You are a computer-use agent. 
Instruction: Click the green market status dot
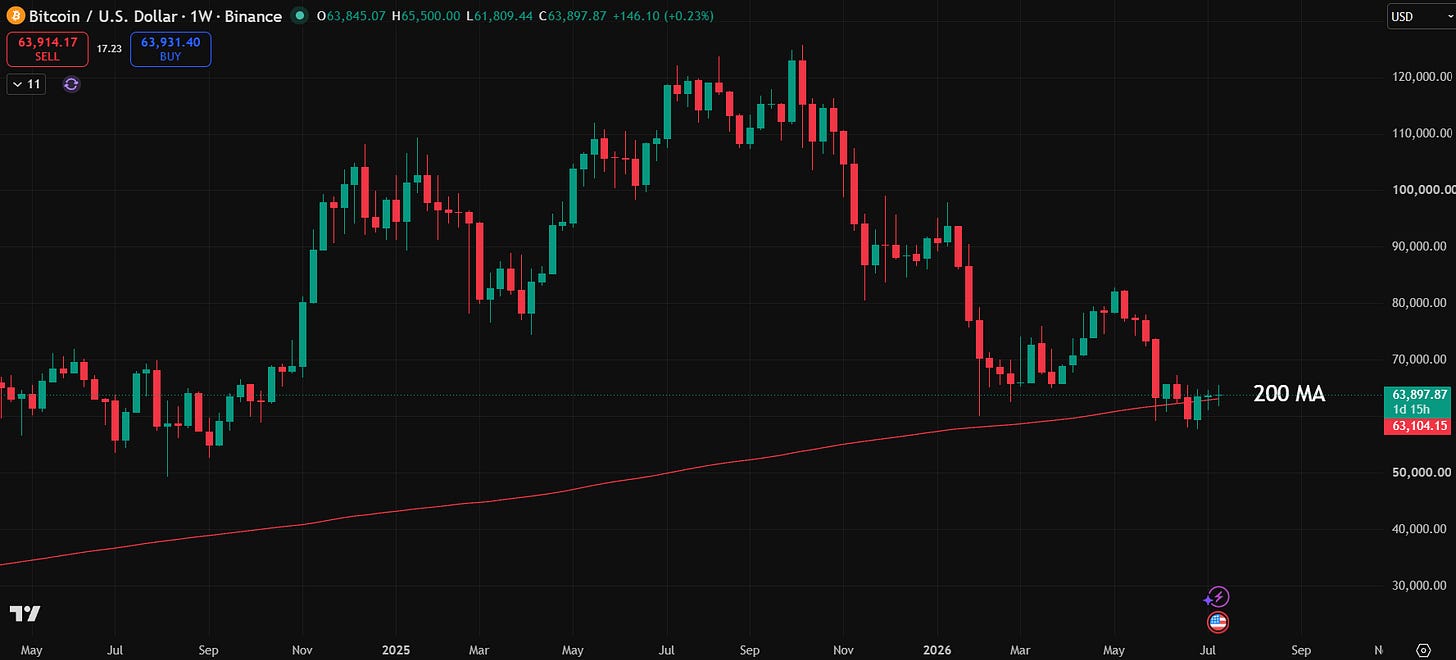tap(299, 17)
